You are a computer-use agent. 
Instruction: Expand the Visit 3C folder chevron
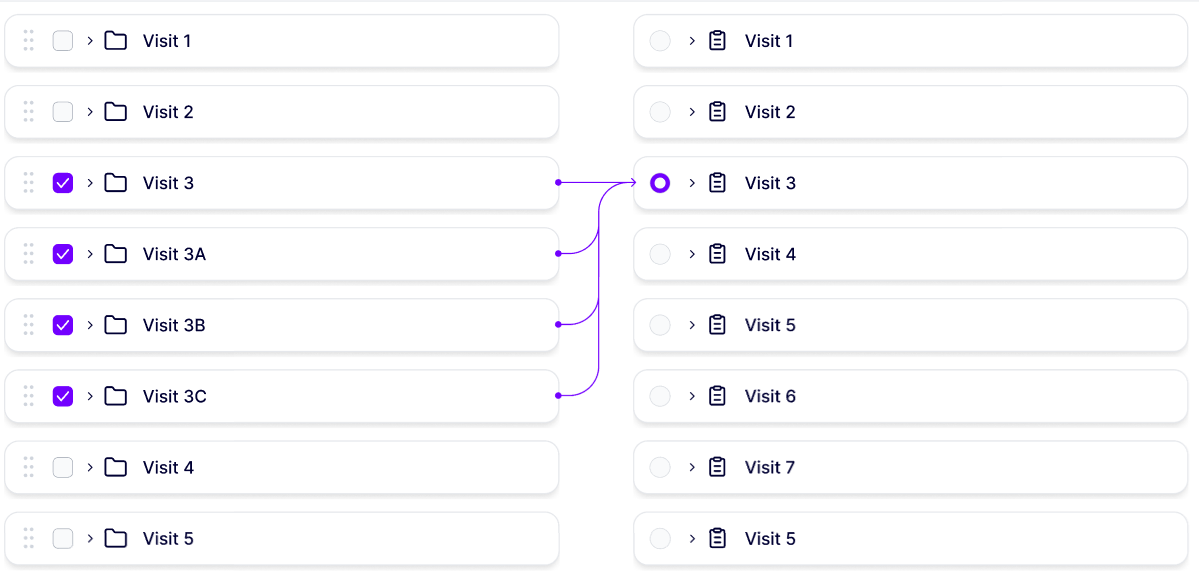click(90, 396)
